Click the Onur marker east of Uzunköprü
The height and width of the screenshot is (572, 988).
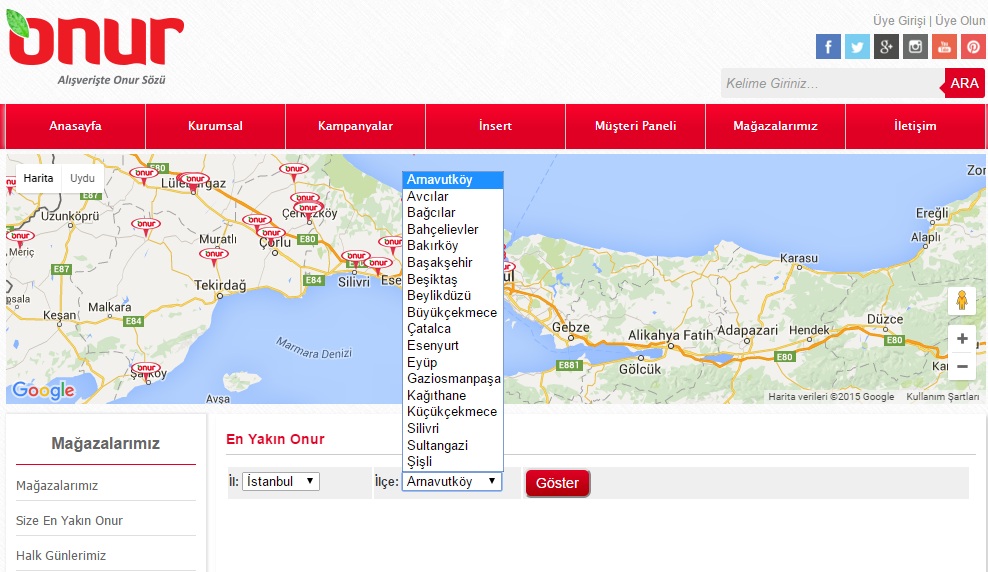146,226
